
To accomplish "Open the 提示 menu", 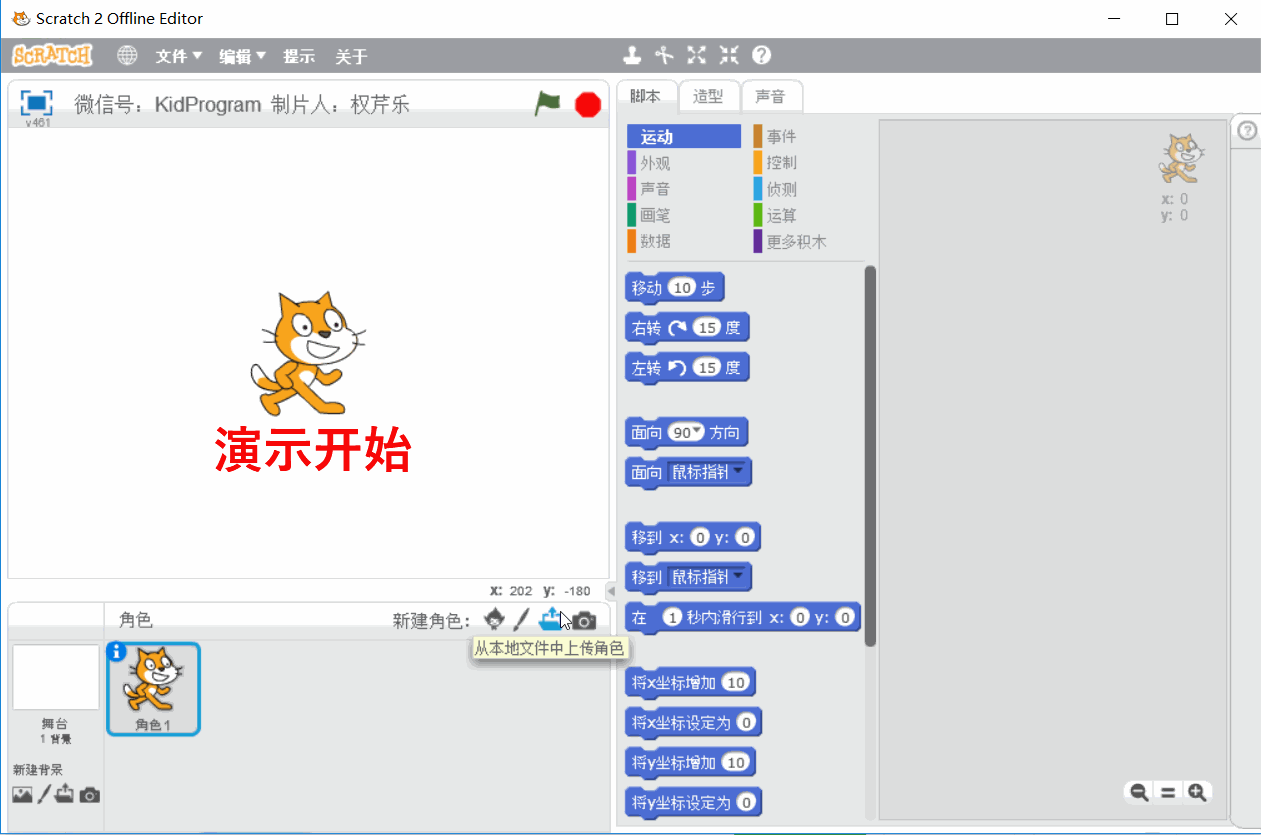I will coord(299,56).
